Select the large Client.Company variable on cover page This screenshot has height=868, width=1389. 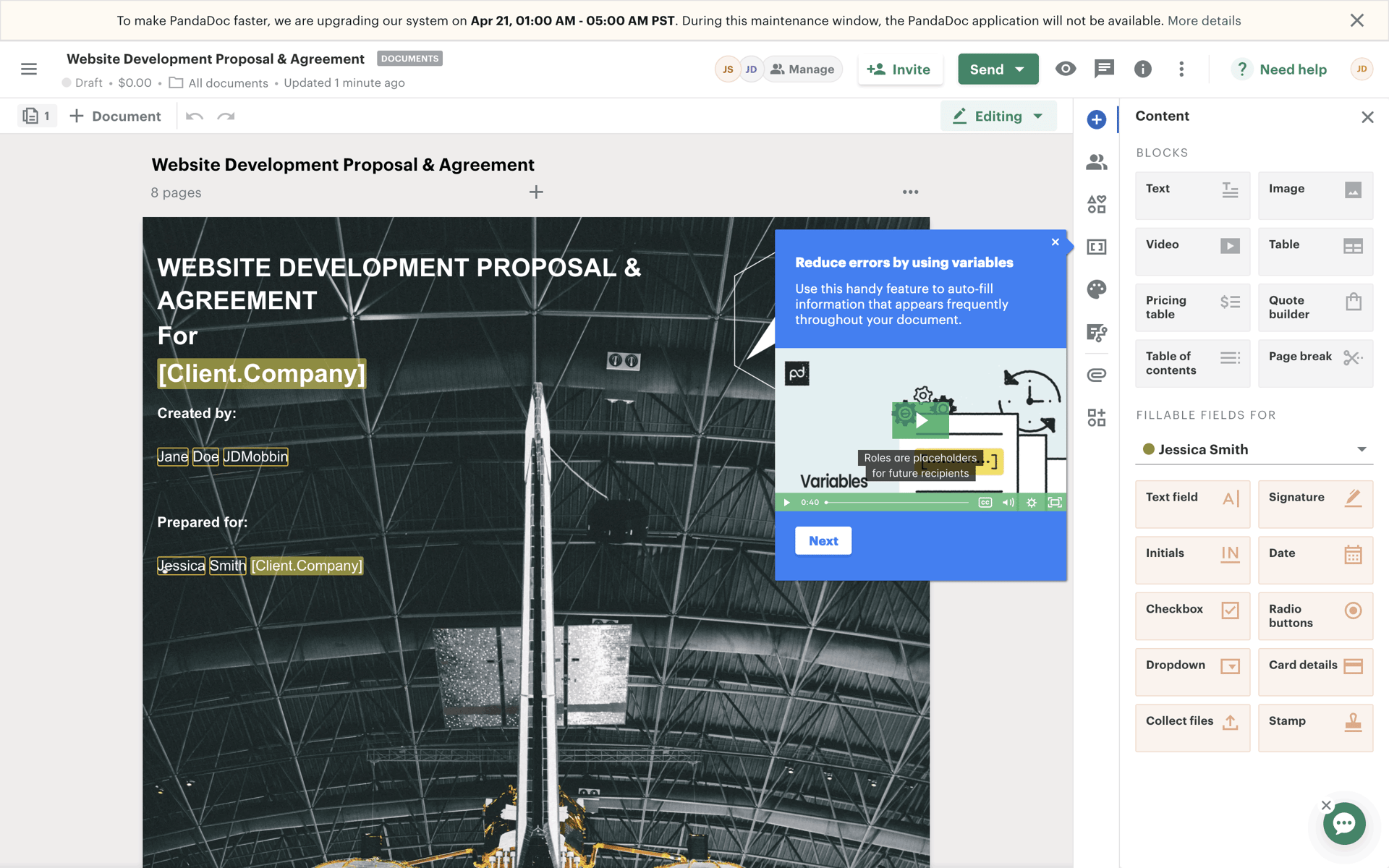(x=262, y=373)
